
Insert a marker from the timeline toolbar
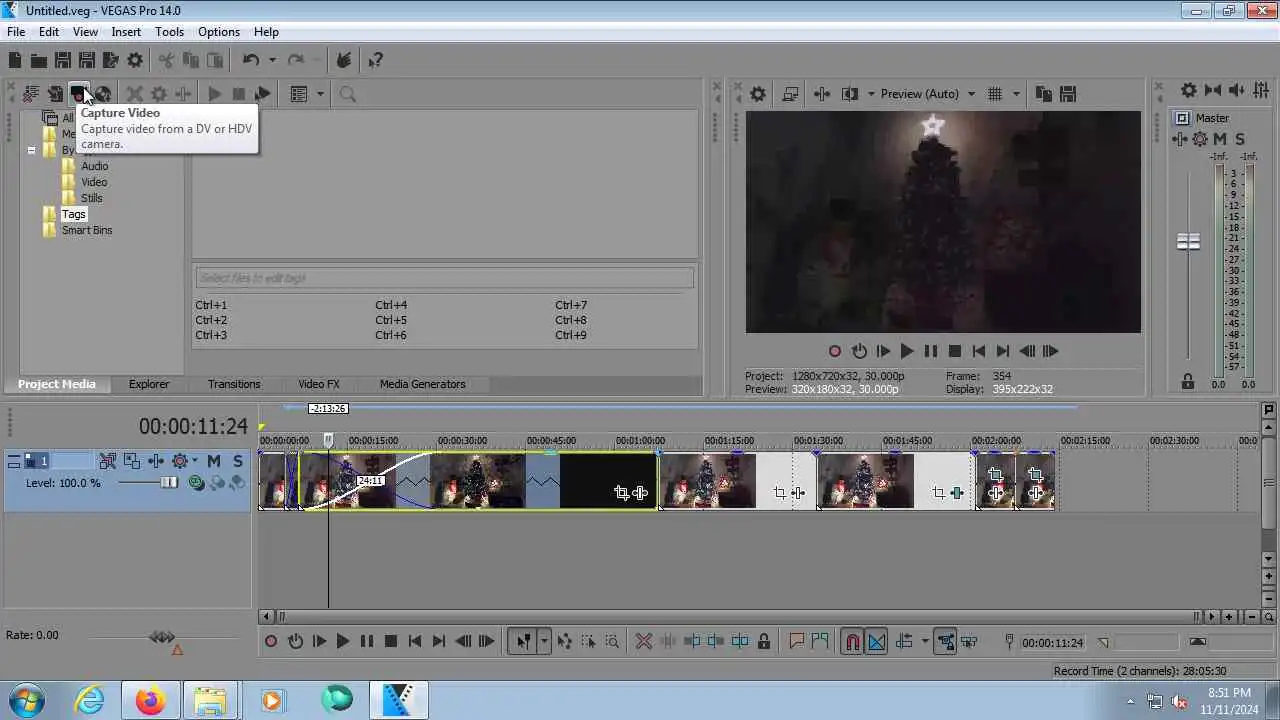(x=797, y=642)
